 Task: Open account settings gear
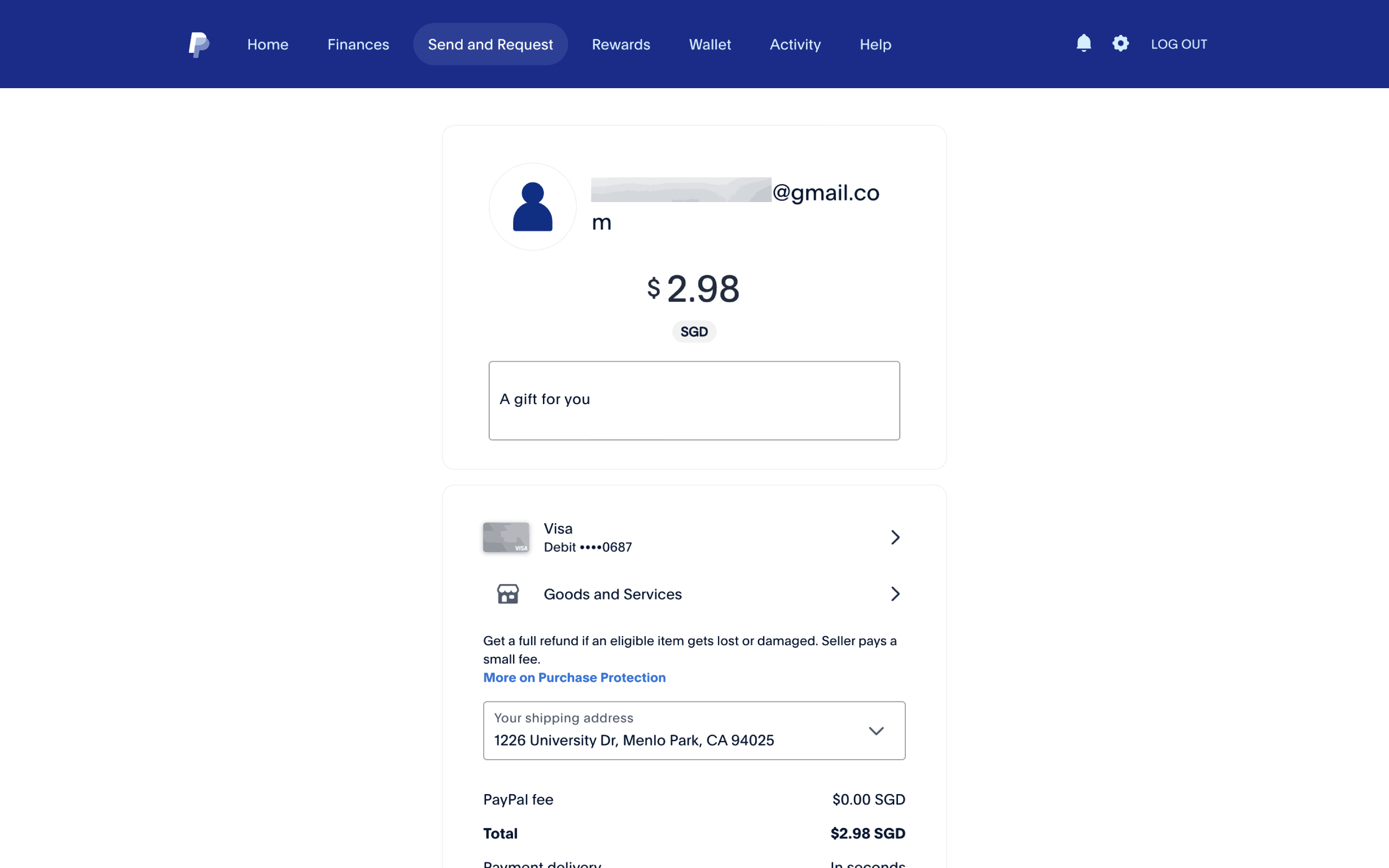(1120, 44)
